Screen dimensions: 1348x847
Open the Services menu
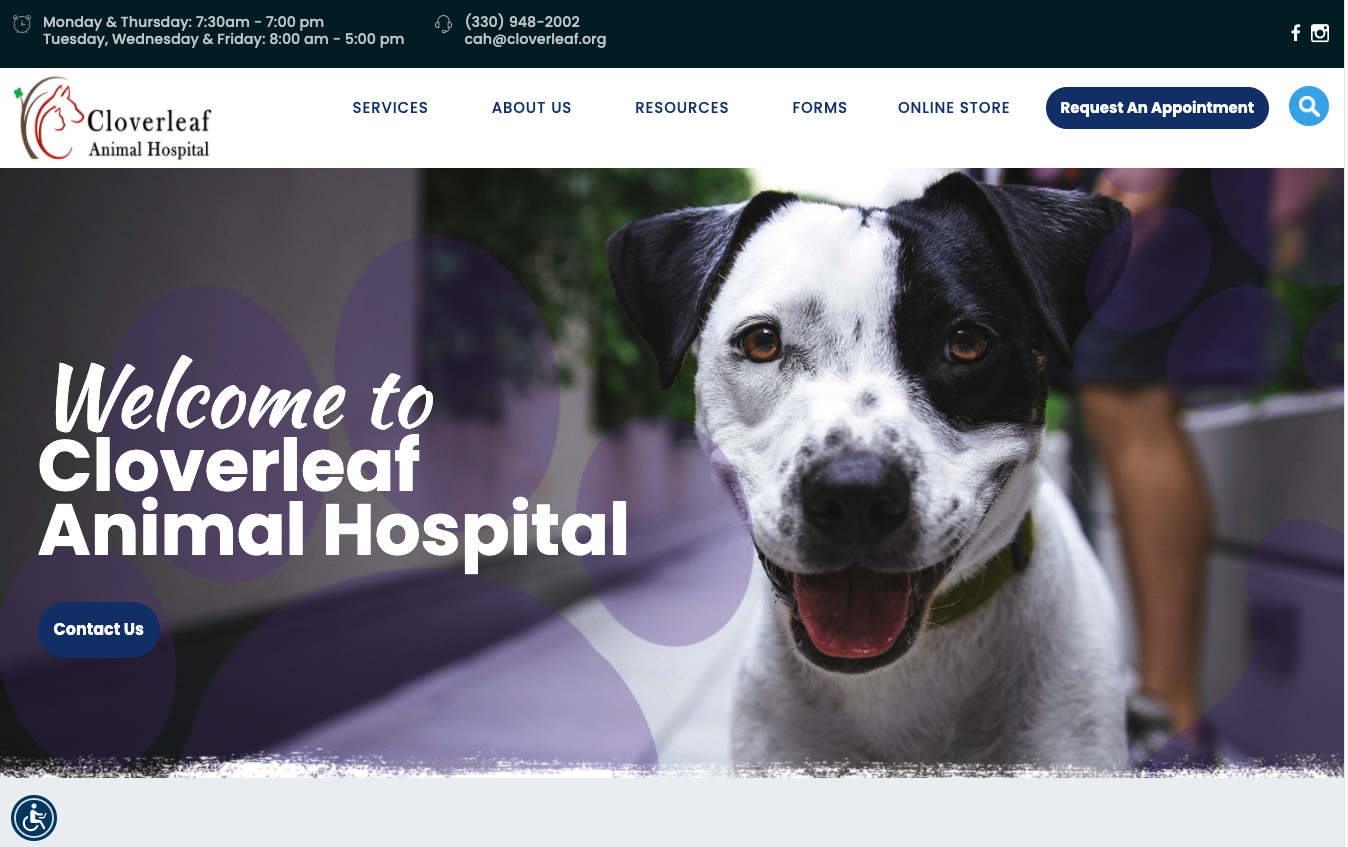(390, 108)
